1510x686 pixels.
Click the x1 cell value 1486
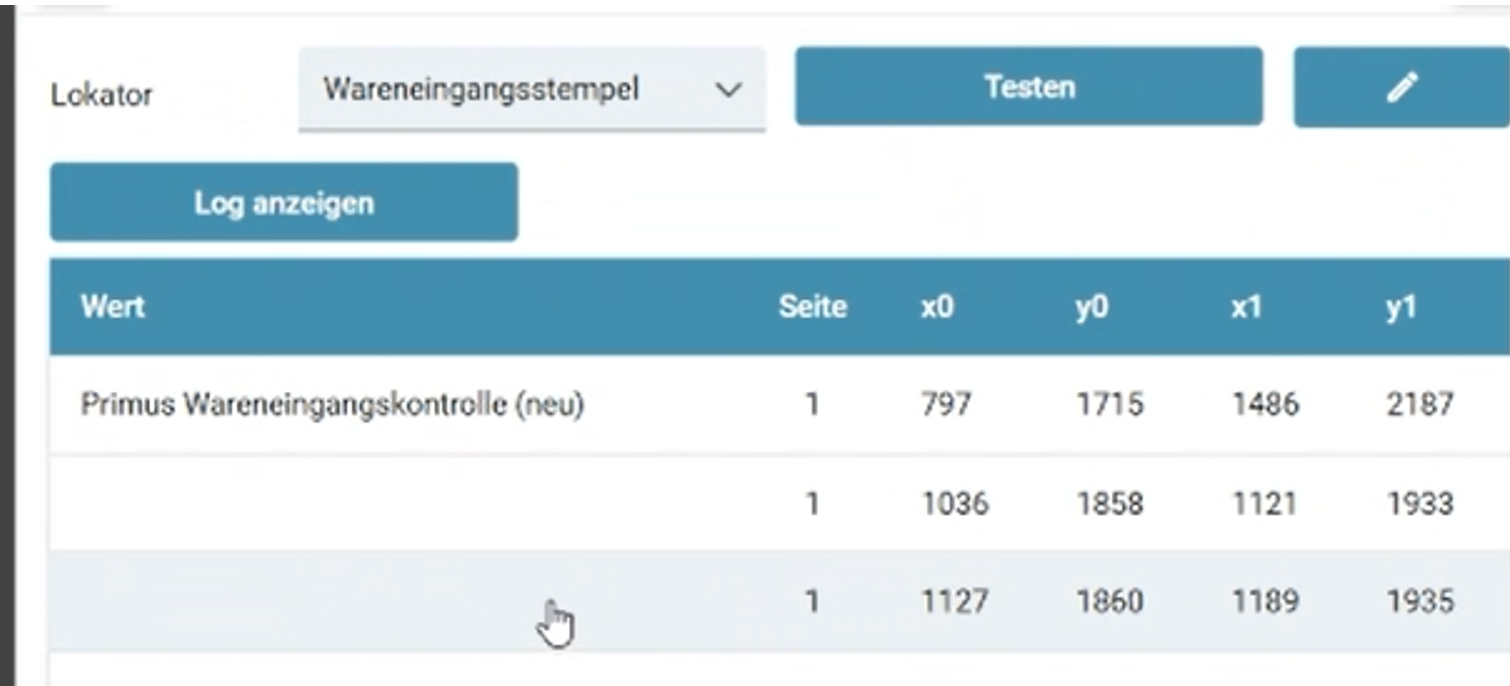click(1265, 405)
